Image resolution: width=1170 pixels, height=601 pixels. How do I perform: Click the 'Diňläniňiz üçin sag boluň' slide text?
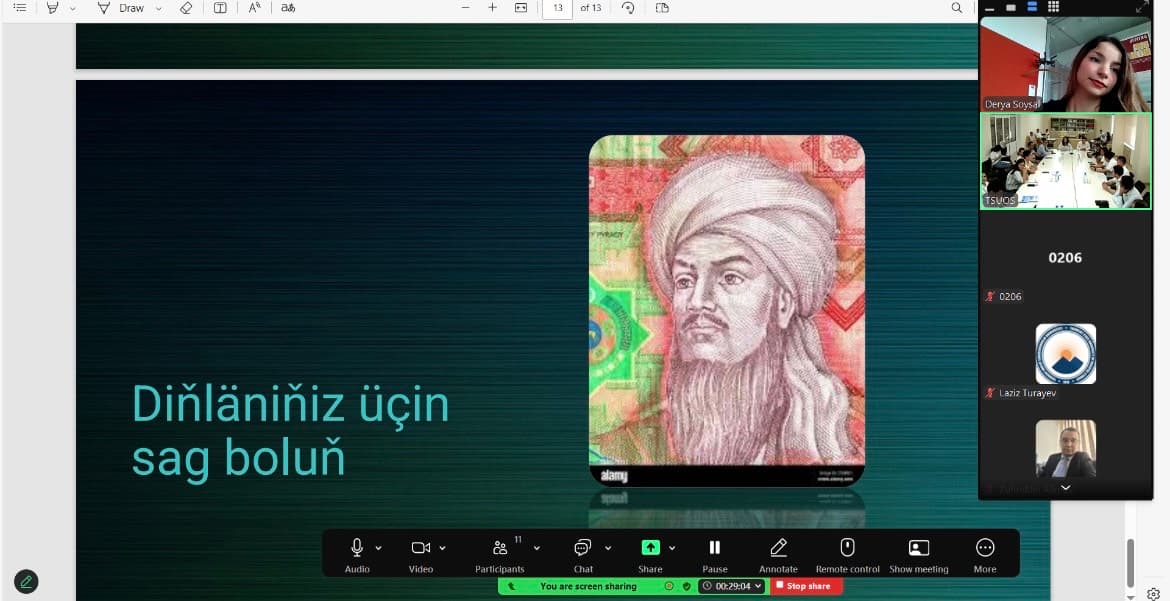[290, 431]
